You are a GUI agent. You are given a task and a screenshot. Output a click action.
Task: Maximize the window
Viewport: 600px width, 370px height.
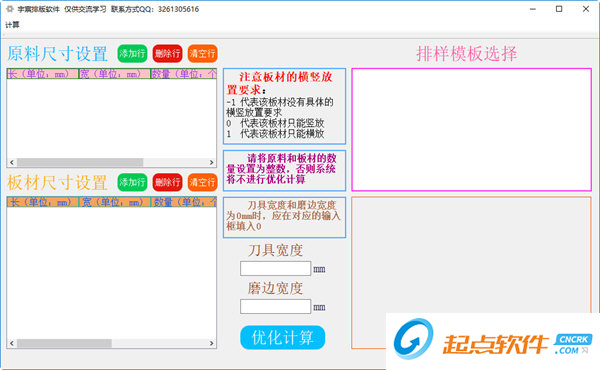pyautogui.click(x=559, y=9)
